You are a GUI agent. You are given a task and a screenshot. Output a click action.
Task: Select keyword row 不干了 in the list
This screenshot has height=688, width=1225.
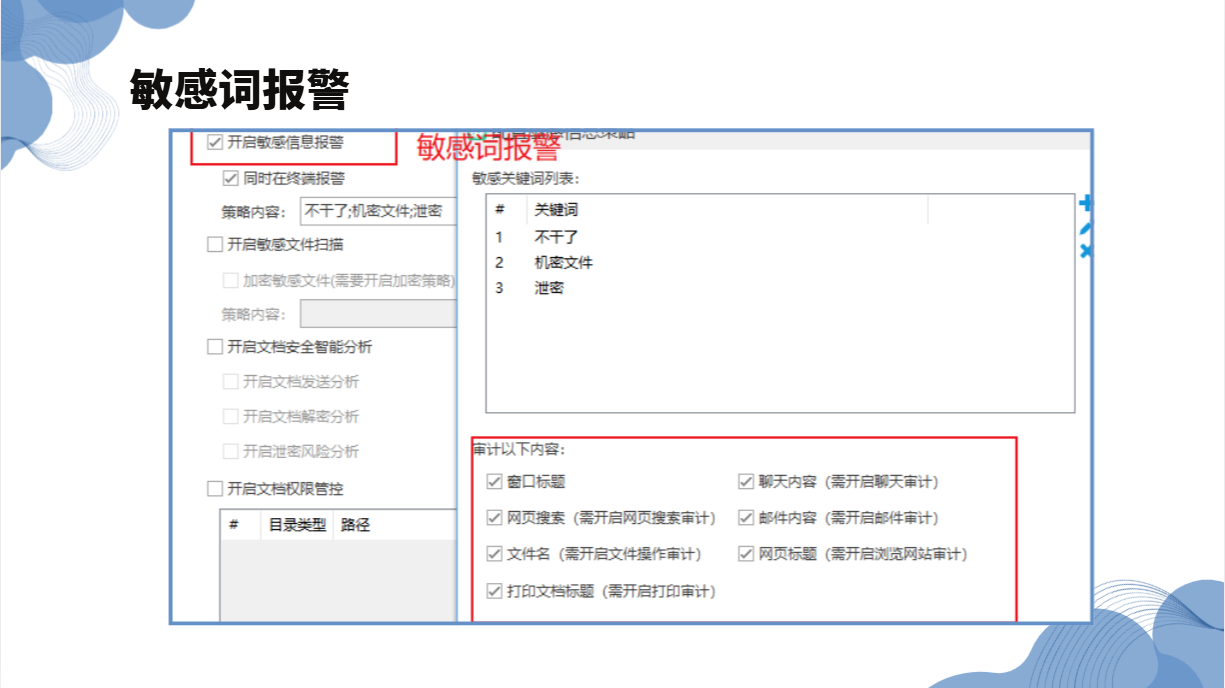pyautogui.click(x=556, y=237)
